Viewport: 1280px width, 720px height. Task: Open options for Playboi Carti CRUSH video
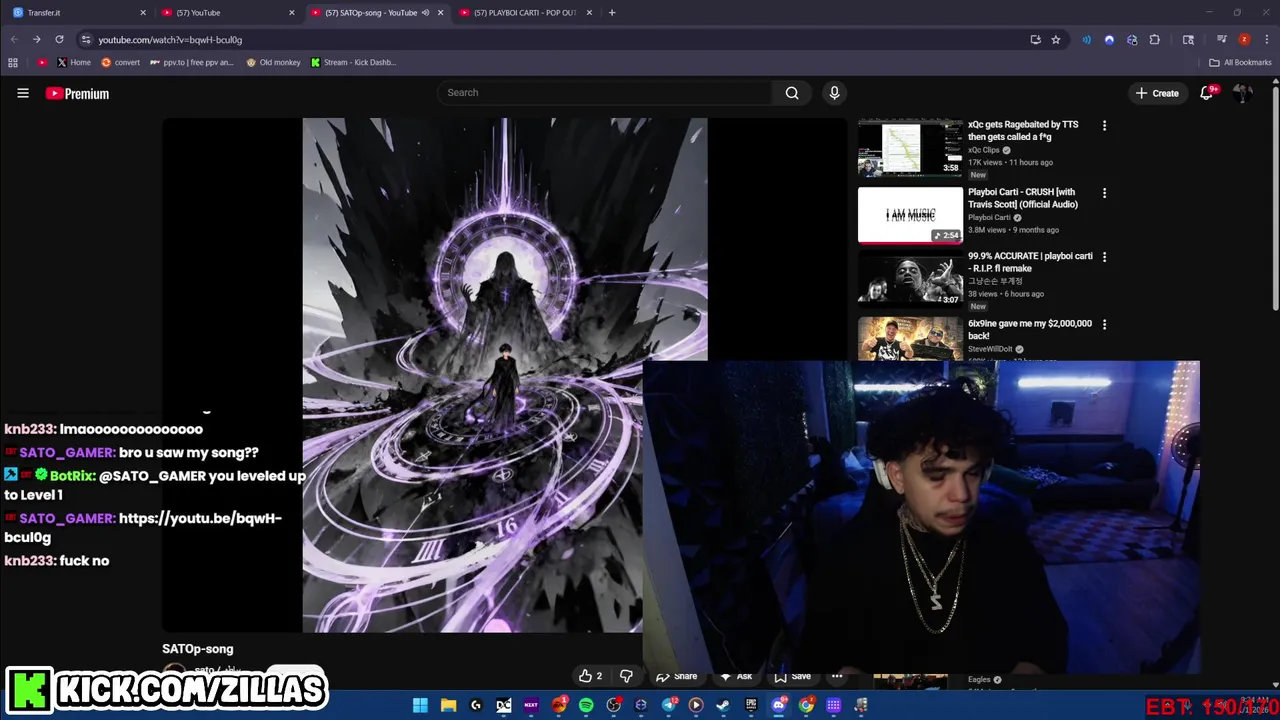(x=1104, y=193)
